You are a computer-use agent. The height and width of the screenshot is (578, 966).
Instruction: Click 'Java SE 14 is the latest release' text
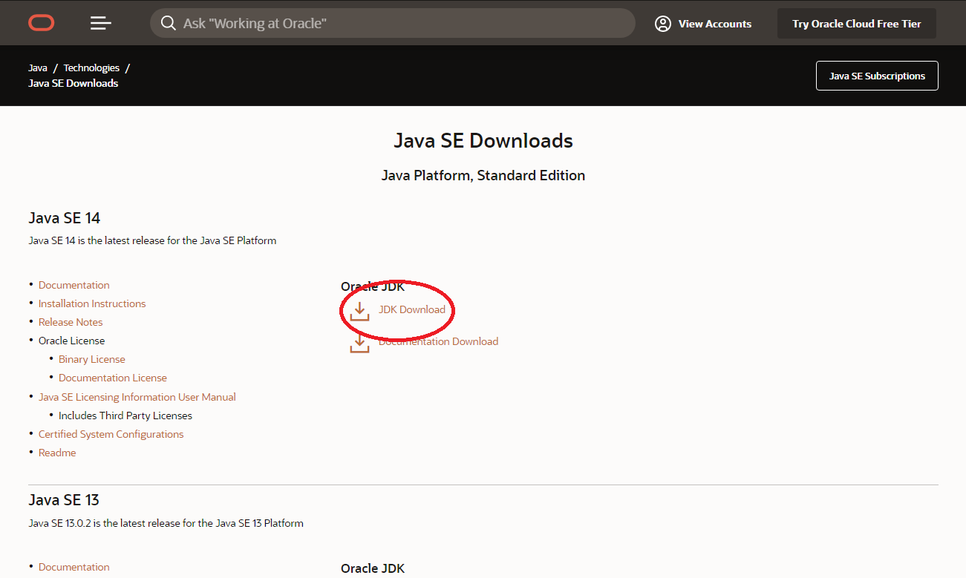click(x=152, y=241)
